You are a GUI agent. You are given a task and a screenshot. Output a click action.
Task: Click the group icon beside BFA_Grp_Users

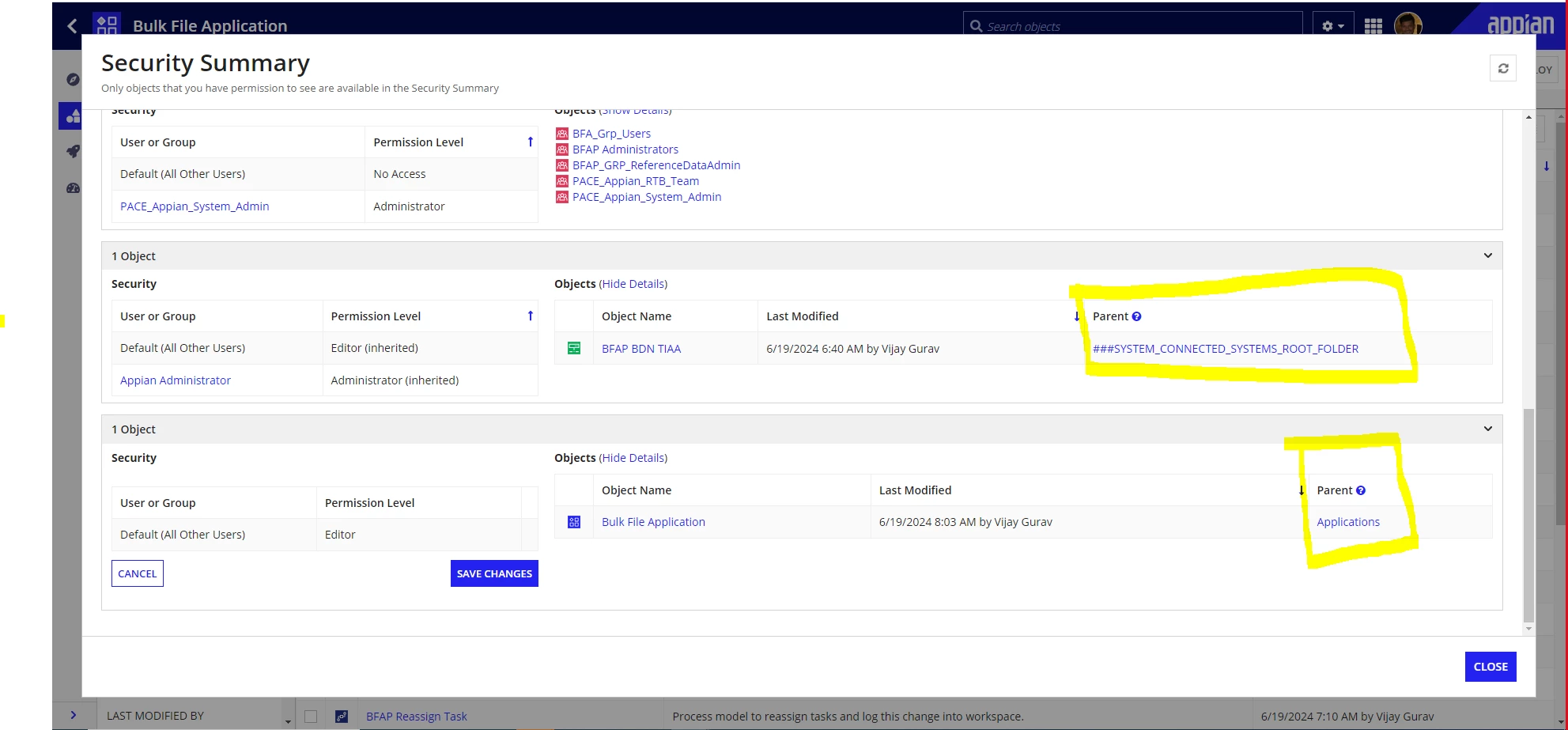click(x=562, y=134)
